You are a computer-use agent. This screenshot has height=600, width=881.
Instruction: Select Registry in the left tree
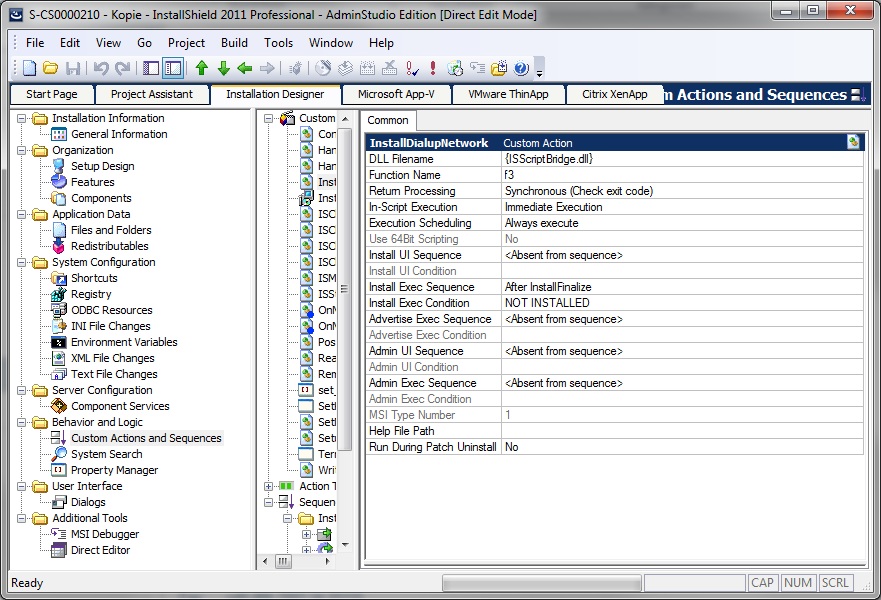tap(91, 294)
